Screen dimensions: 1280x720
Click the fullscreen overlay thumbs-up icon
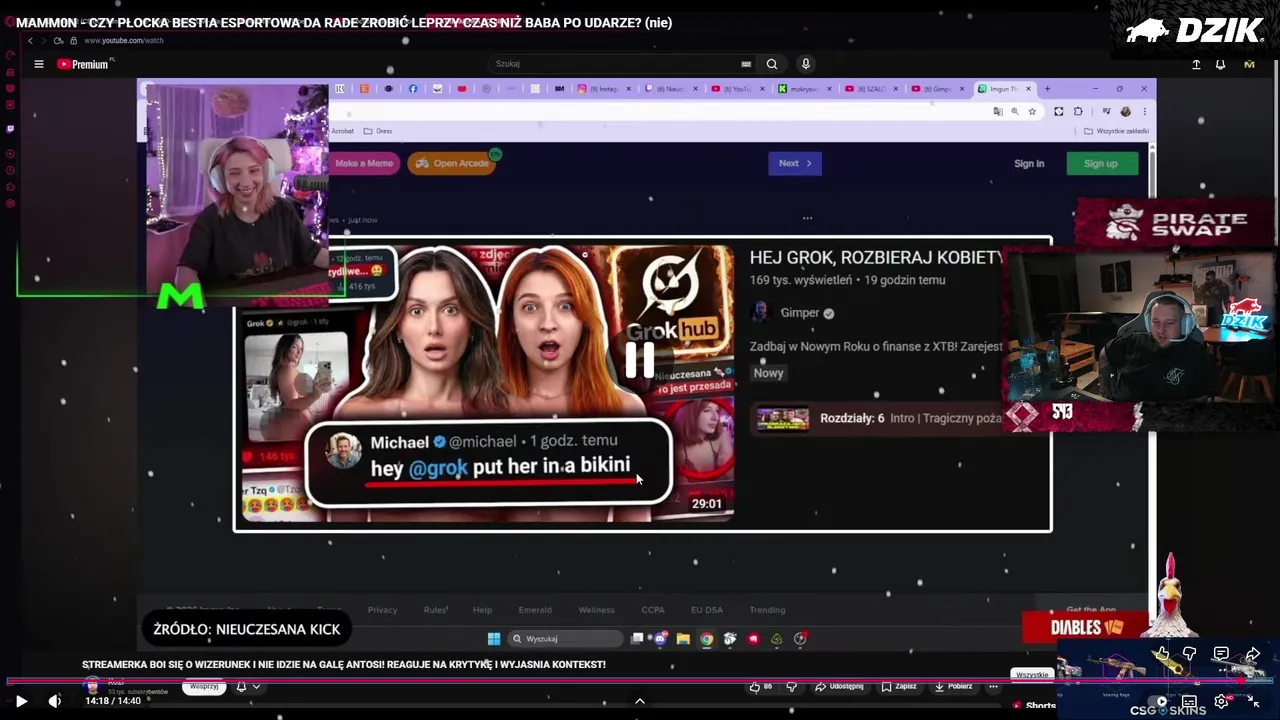1161,654
